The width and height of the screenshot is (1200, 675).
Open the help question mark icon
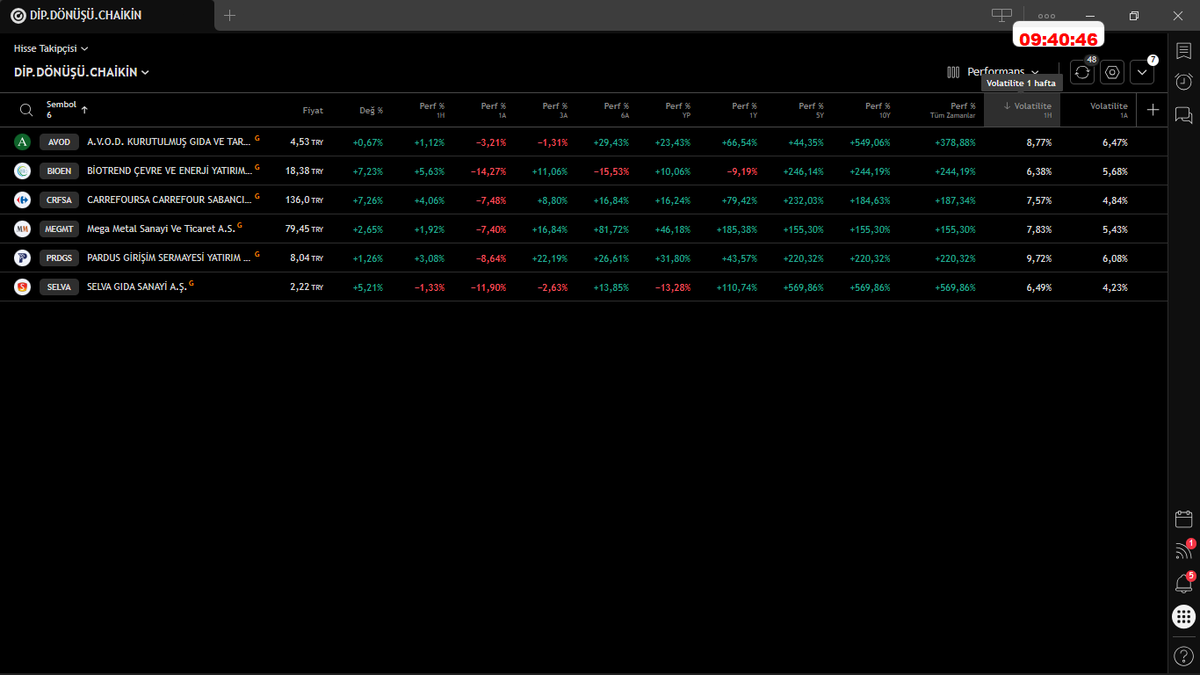point(1183,655)
